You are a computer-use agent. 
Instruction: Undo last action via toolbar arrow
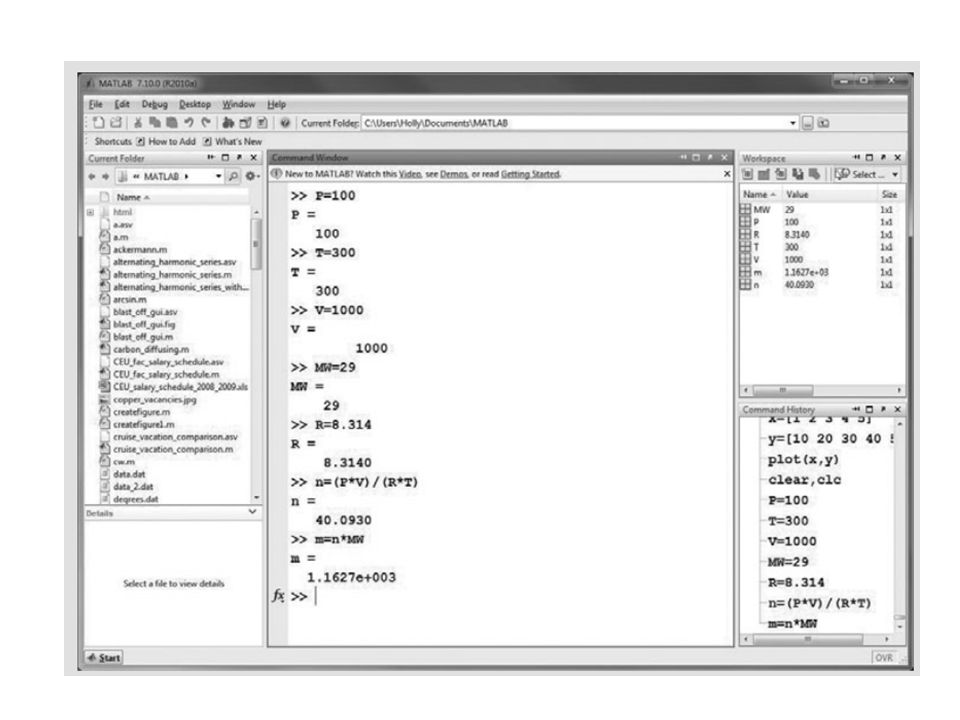[x=189, y=122]
